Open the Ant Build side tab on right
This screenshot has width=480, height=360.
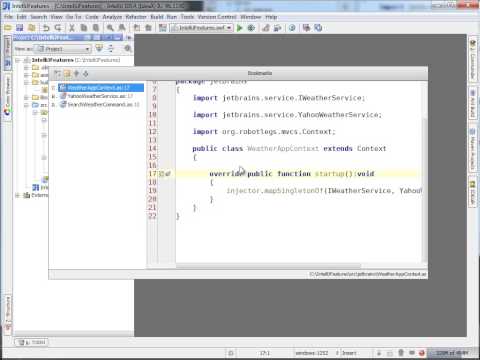pyautogui.click(x=472, y=103)
